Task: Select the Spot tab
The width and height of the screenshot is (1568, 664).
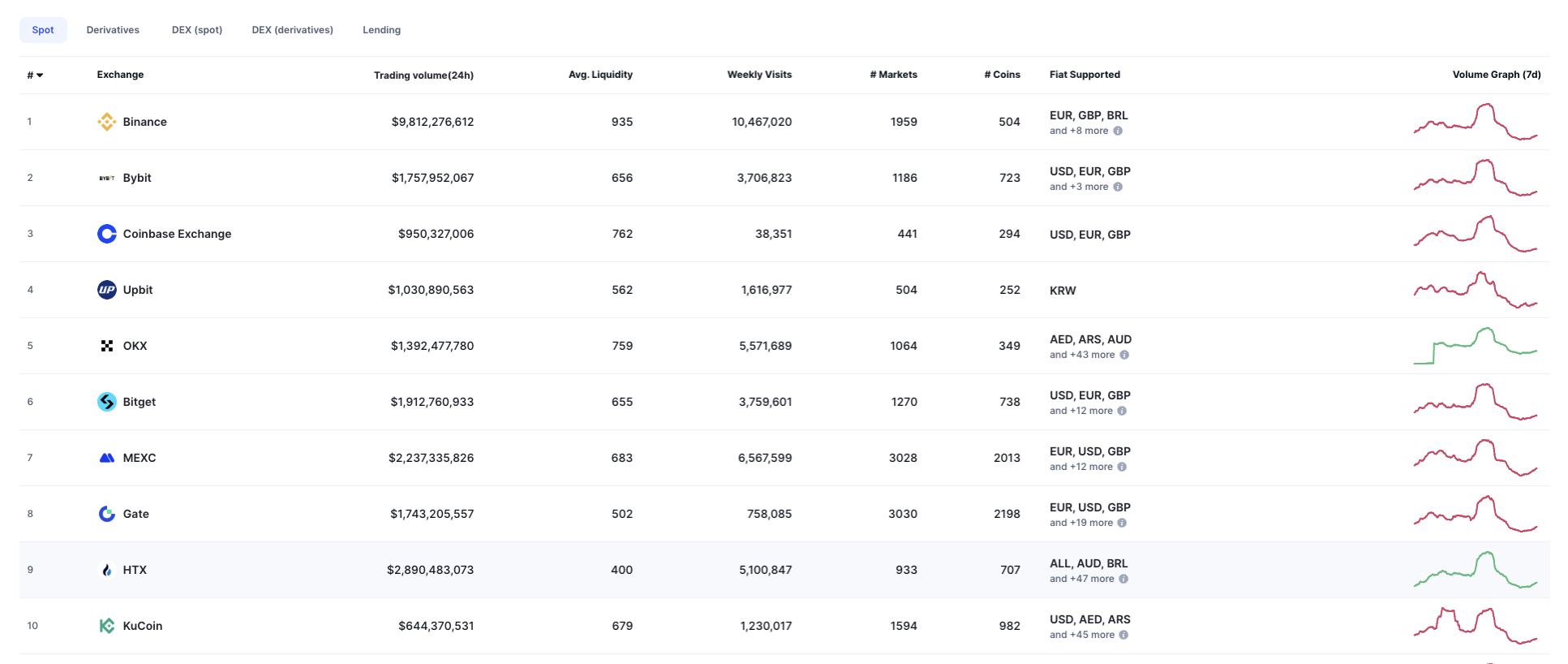Action: click(43, 30)
